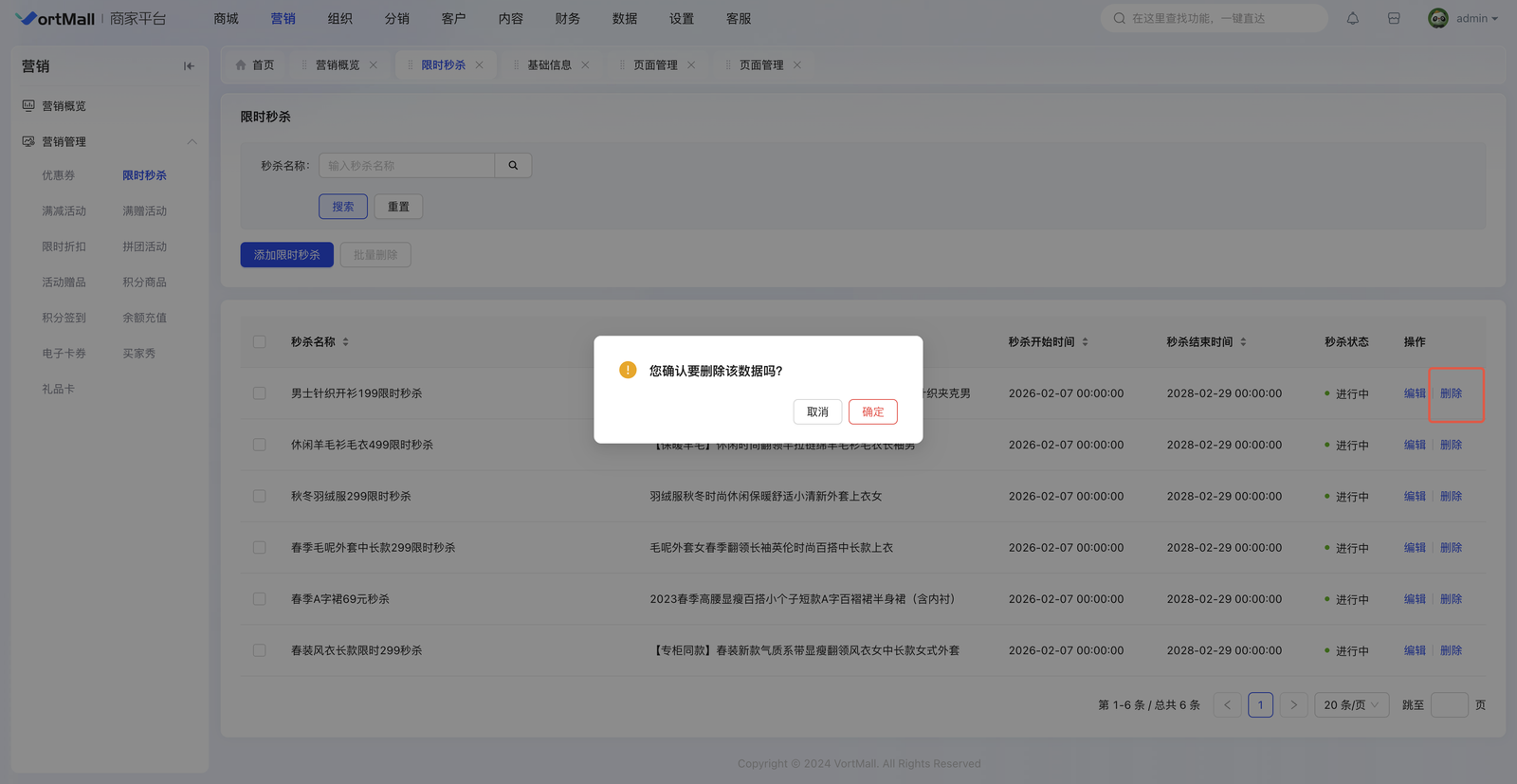
Task: Collapse the 营销 sidebar panel
Action: tap(189, 66)
